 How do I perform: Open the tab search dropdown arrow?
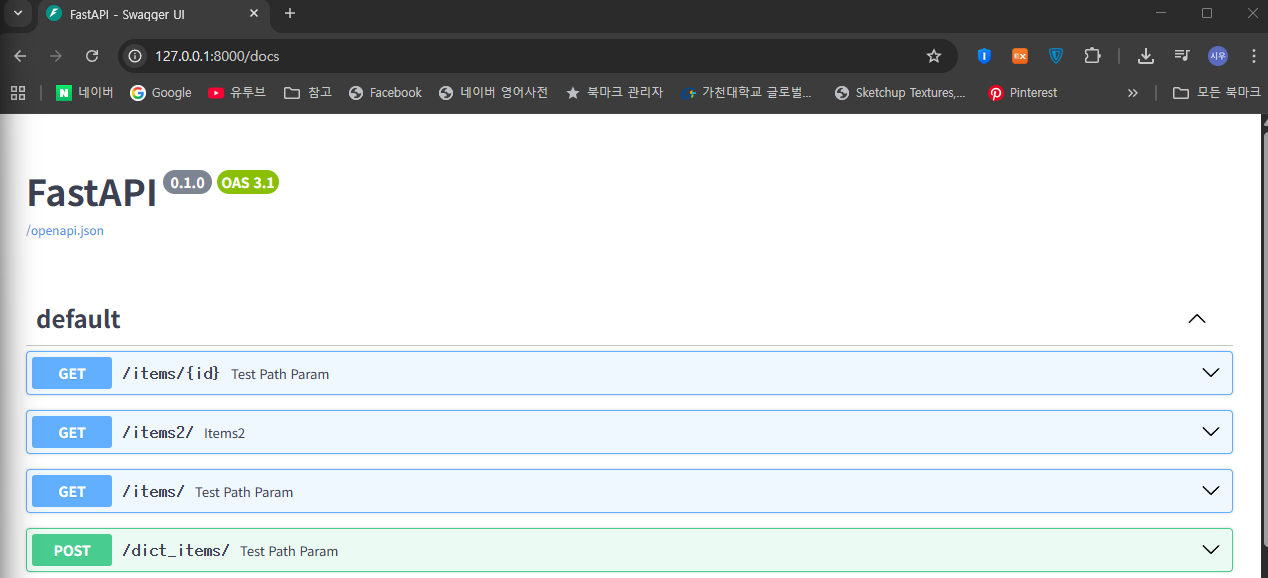coord(17,13)
